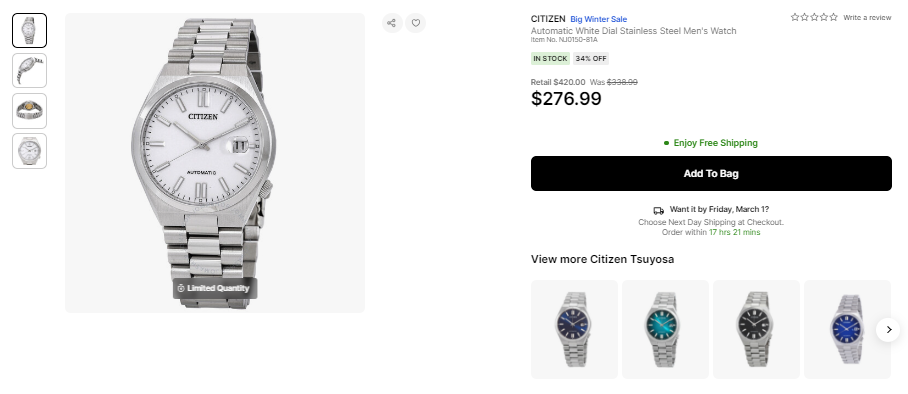This screenshot has width=908, height=394.
Task: View the black dial Tsuyosa watch
Action: 756,329
